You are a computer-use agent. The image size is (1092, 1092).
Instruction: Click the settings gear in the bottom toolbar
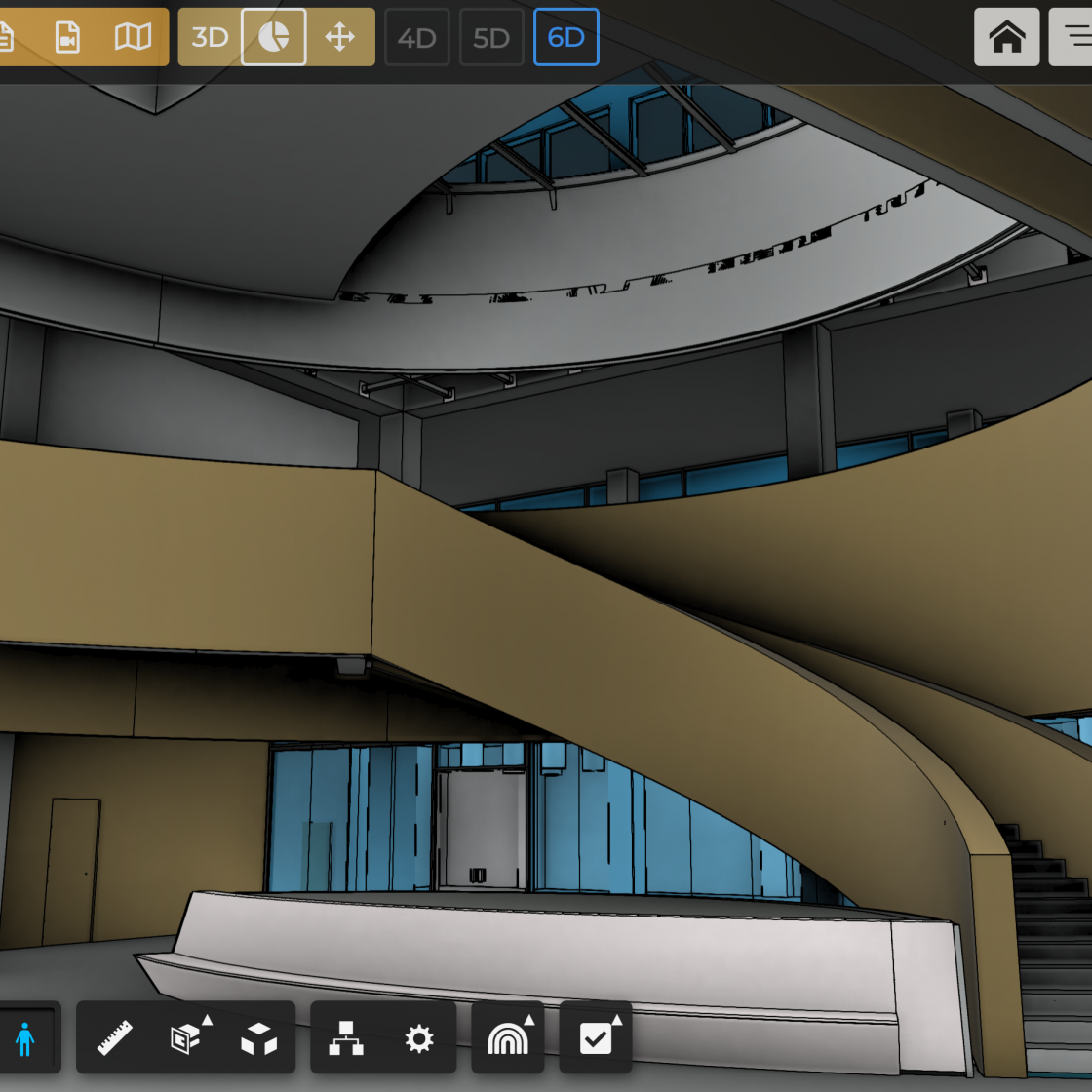click(x=418, y=1037)
